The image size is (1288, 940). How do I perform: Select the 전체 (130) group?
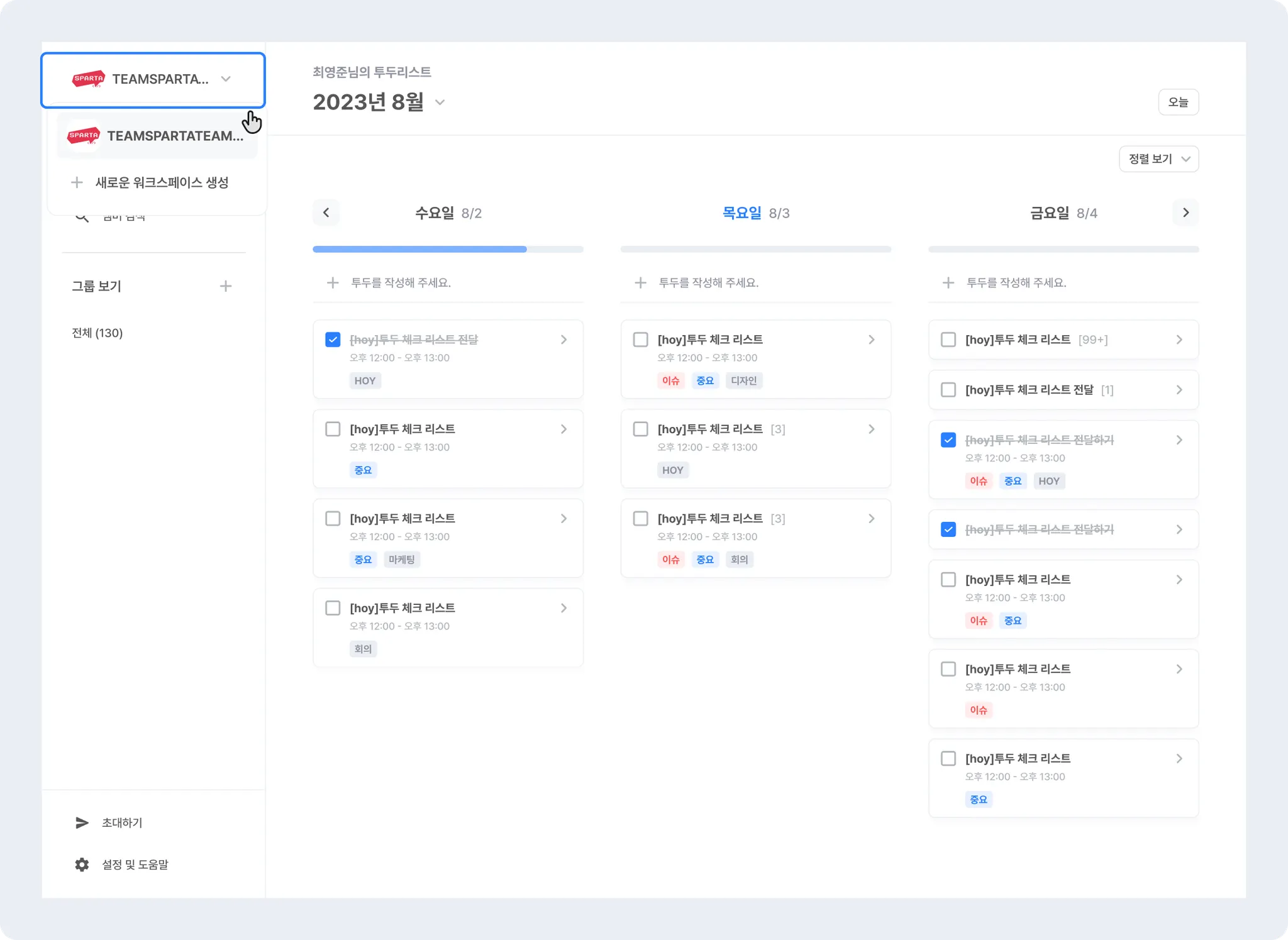point(97,333)
